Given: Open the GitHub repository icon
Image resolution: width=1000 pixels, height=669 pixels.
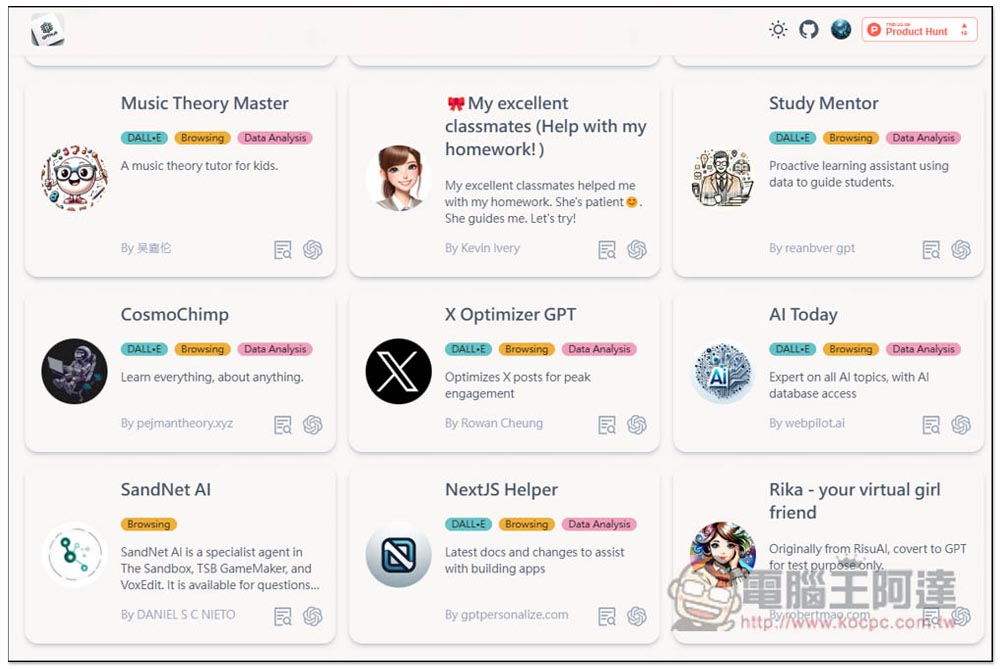Looking at the screenshot, I should click(809, 30).
